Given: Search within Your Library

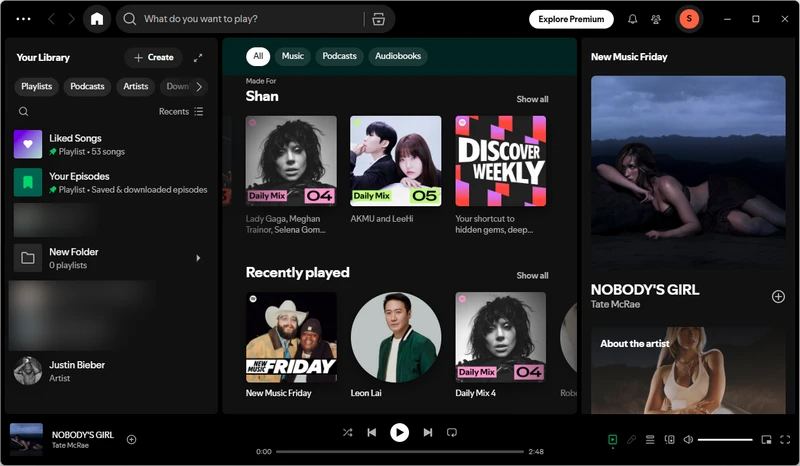Looking at the screenshot, I should [x=23, y=111].
